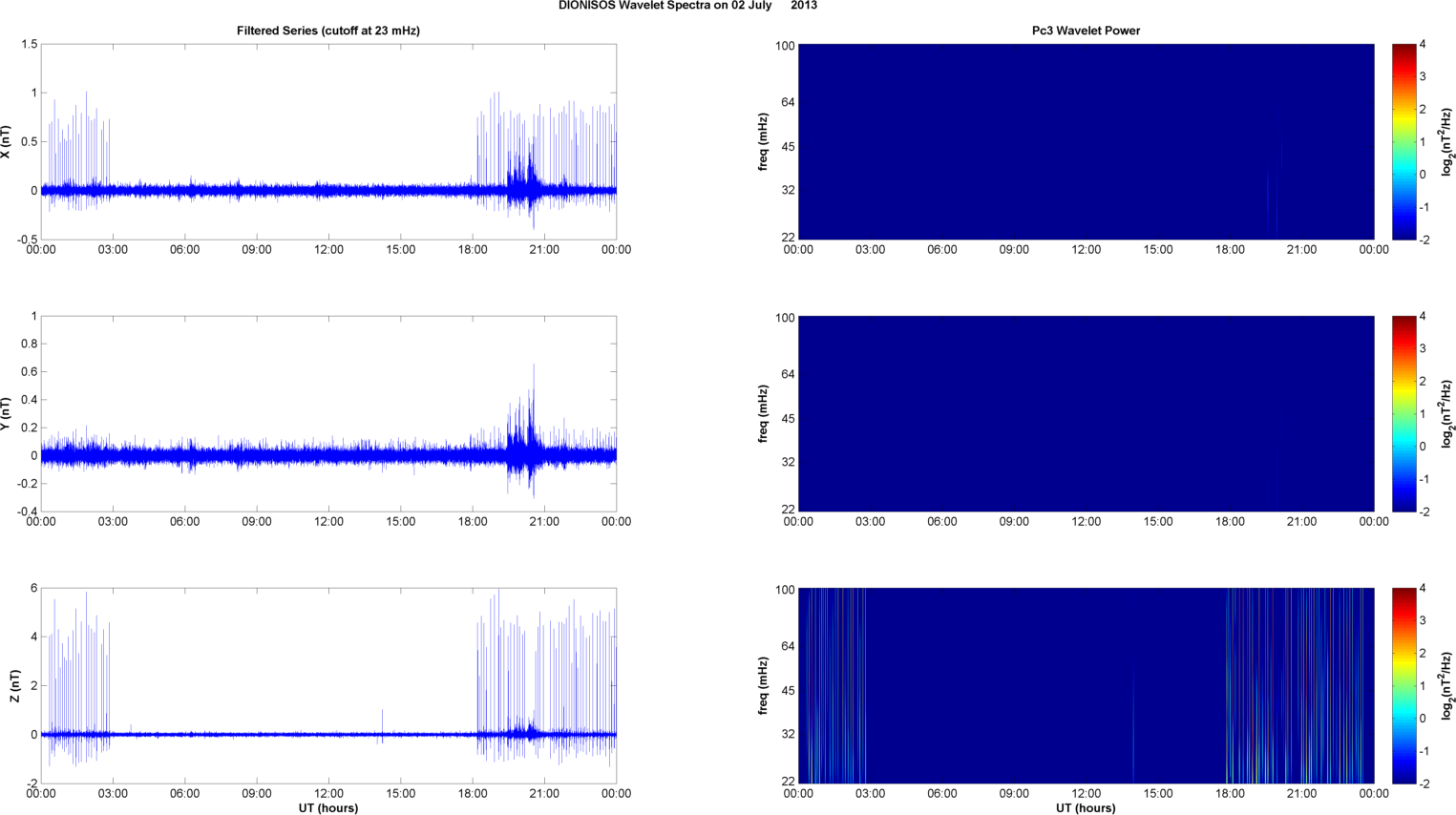Image resolution: width=1456 pixels, height=815 pixels.
Task: Click the 06:00 tick under middle spectrogram
Action: click(942, 522)
